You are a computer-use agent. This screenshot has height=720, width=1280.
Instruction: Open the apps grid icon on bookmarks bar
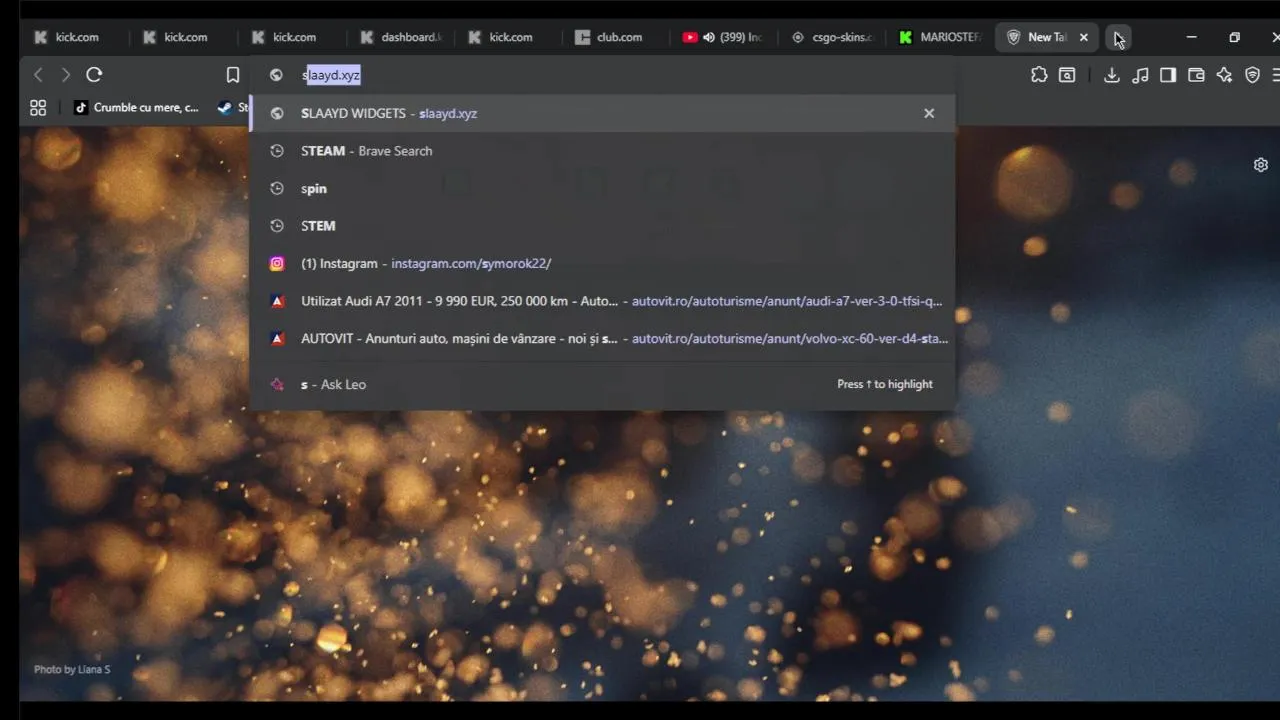[x=38, y=108]
